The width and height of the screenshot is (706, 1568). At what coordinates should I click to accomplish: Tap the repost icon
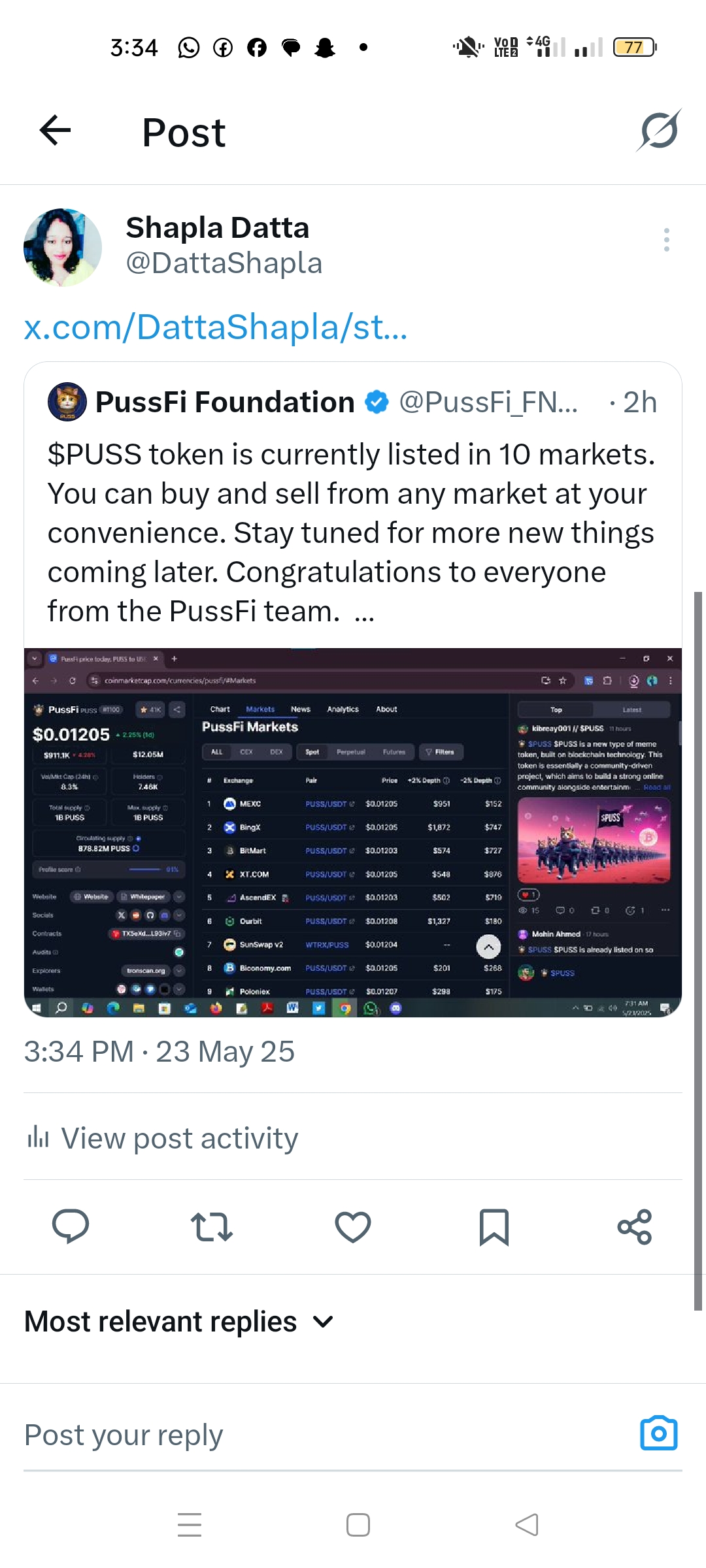[x=212, y=1226]
